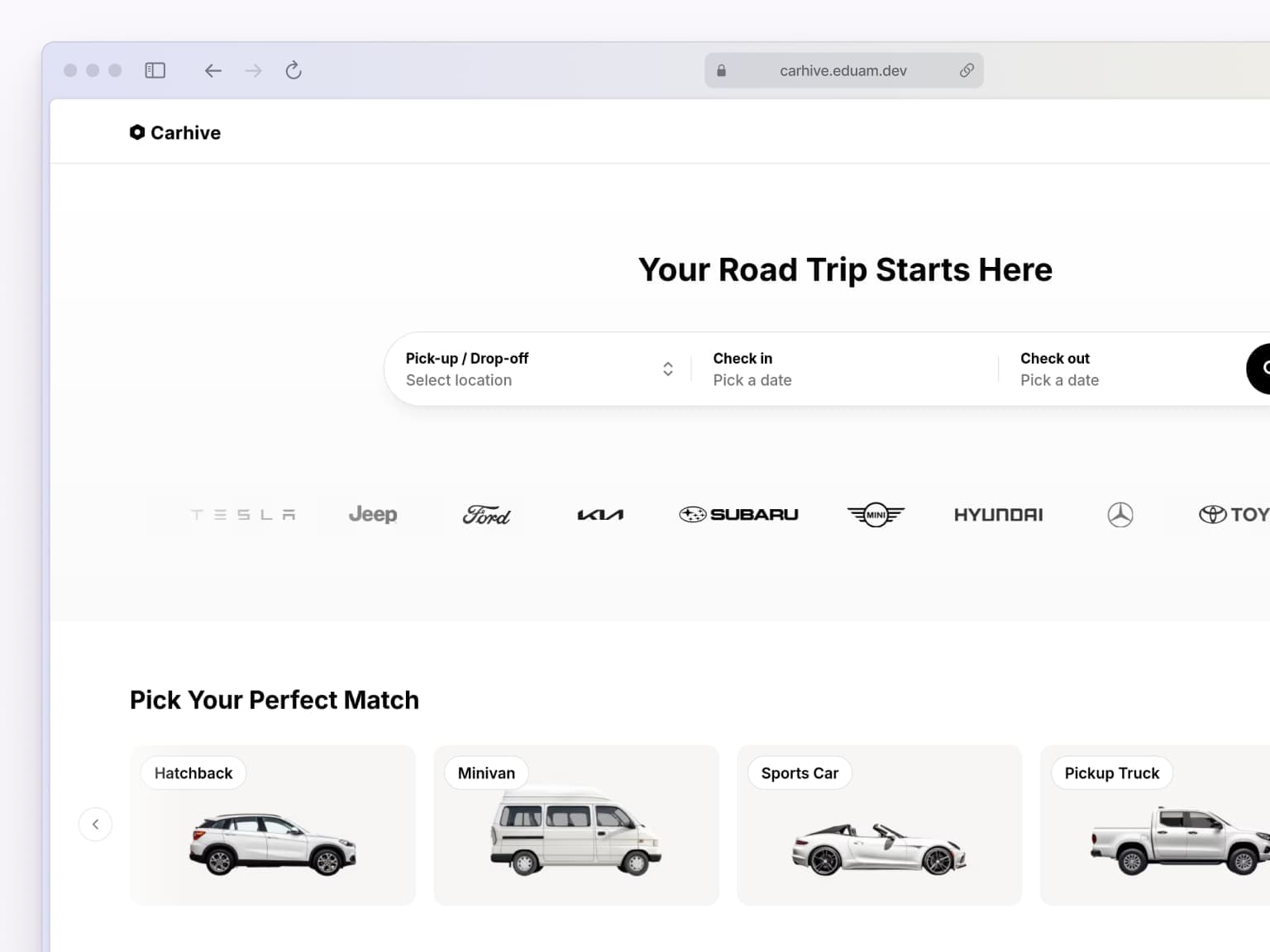
Task: Reload the page with the refresh icon
Action: [294, 70]
